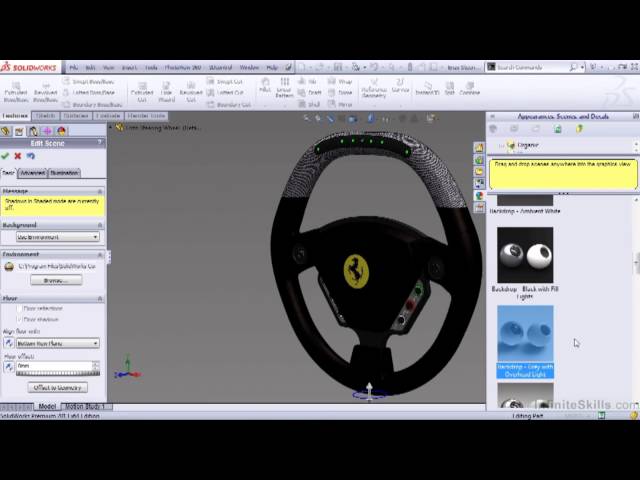Collapse the Background section

coord(100,225)
